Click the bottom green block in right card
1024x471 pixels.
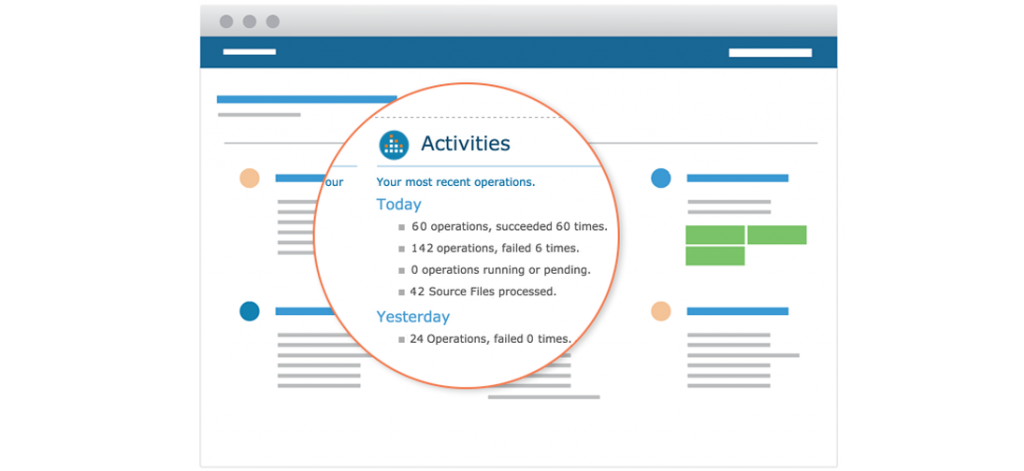pyautogui.click(x=715, y=256)
